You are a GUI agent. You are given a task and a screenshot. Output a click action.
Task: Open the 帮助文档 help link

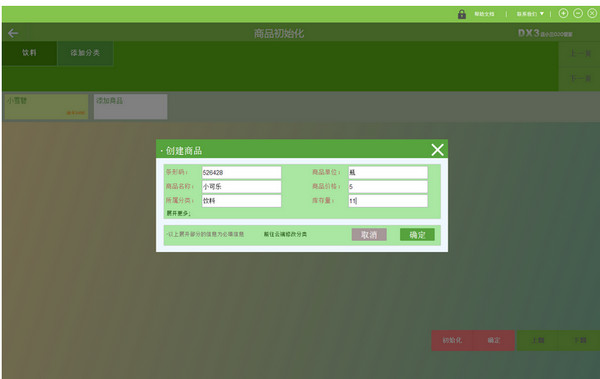click(484, 14)
